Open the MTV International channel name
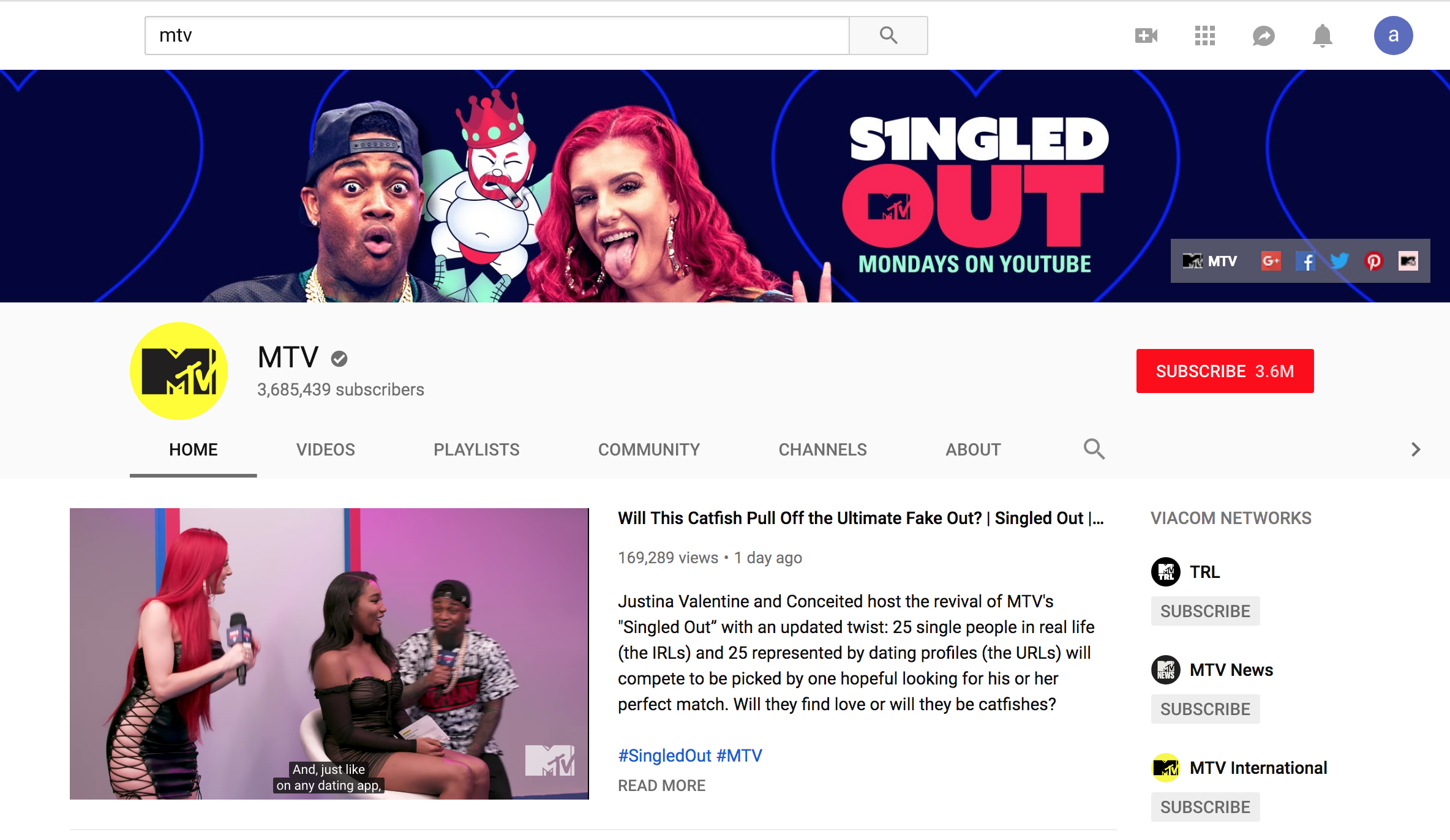The image size is (1450, 840). pyautogui.click(x=1258, y=768)
